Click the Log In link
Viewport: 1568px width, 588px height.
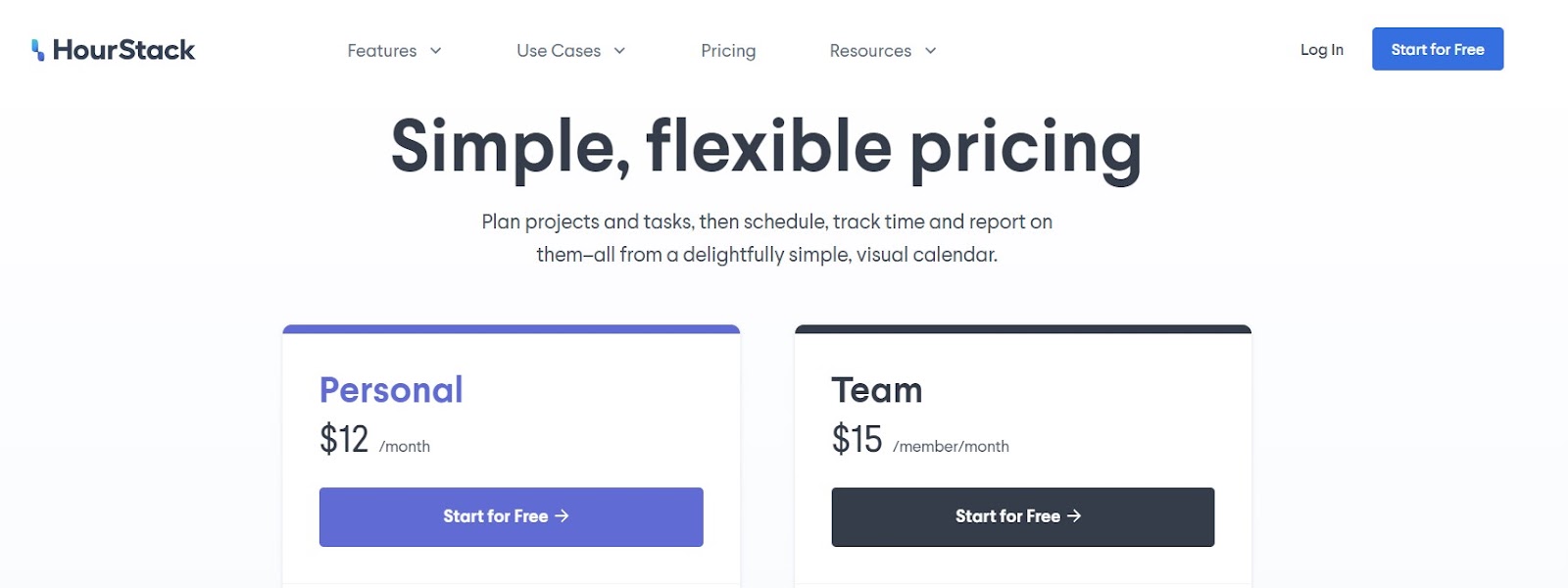[1321, 49]
